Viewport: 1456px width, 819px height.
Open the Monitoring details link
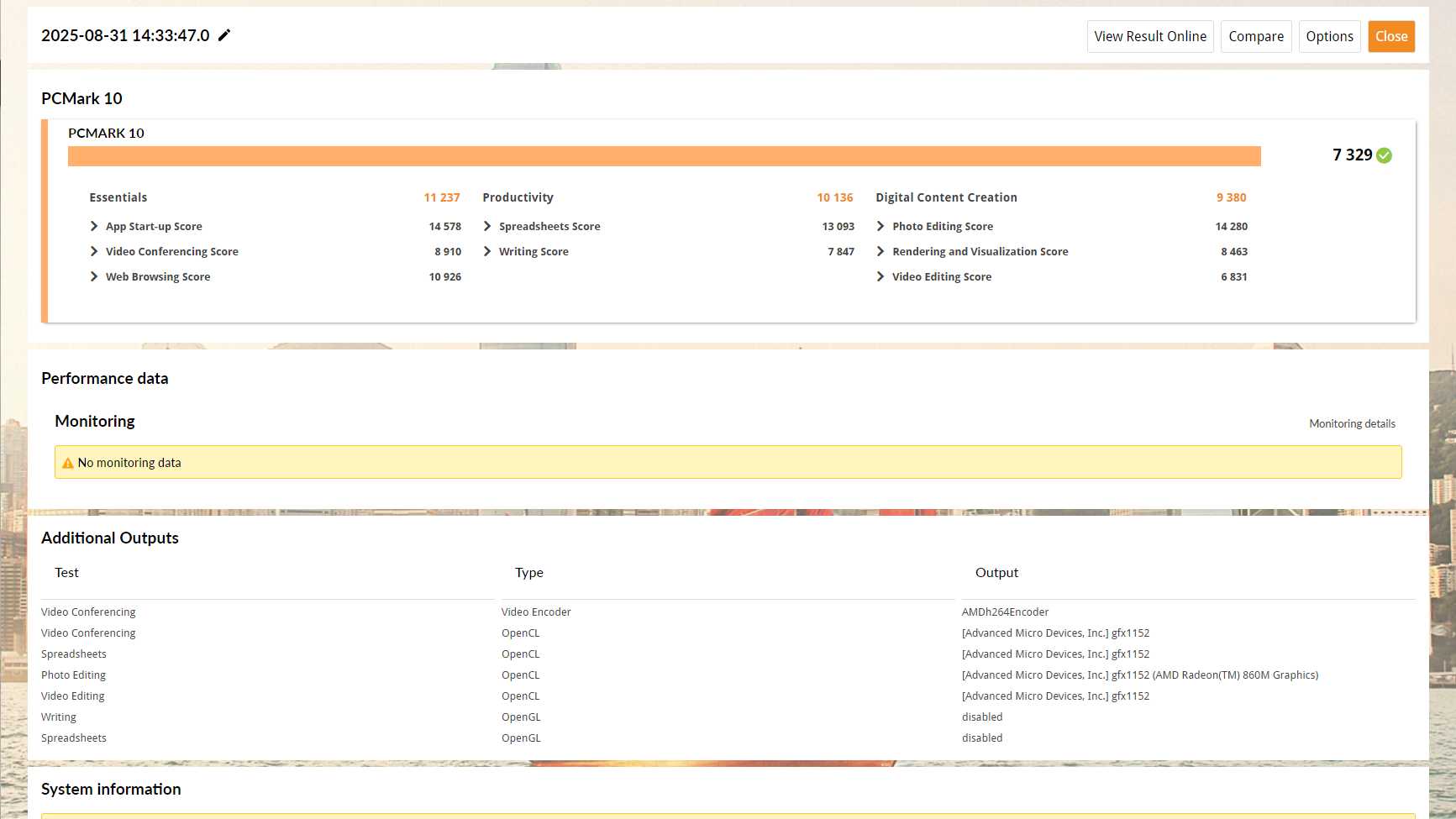point(1352,423)
